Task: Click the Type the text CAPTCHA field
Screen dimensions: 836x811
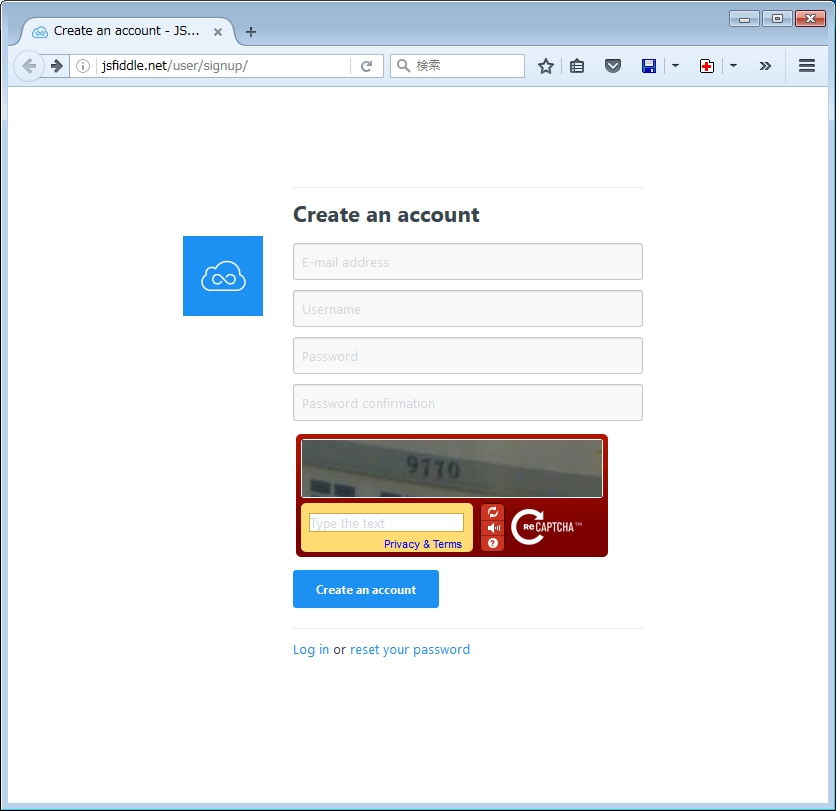Action: (386, 523)
